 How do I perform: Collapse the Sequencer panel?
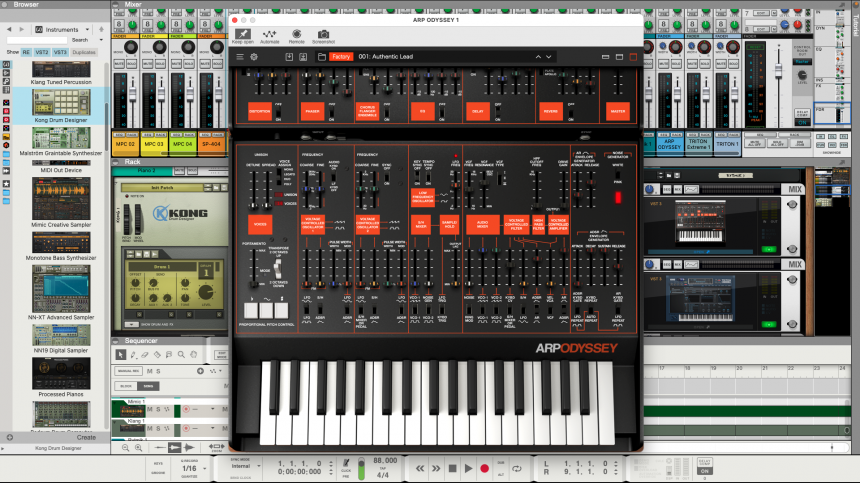(x=116, y=340)
